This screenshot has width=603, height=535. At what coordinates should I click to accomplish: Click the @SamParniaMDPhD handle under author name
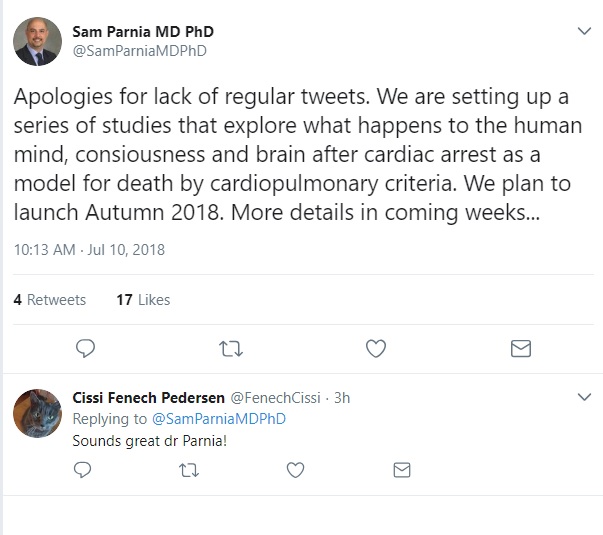[x=139, y=51]
